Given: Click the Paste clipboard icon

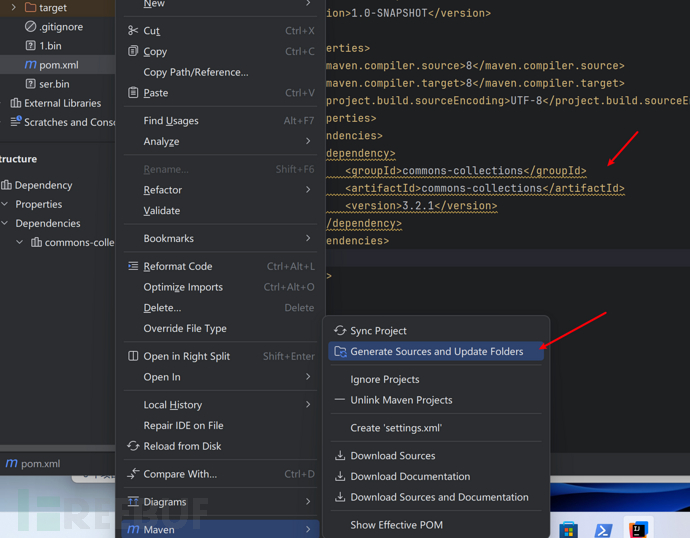Looking at the screenshot, I should click(133, 93).
